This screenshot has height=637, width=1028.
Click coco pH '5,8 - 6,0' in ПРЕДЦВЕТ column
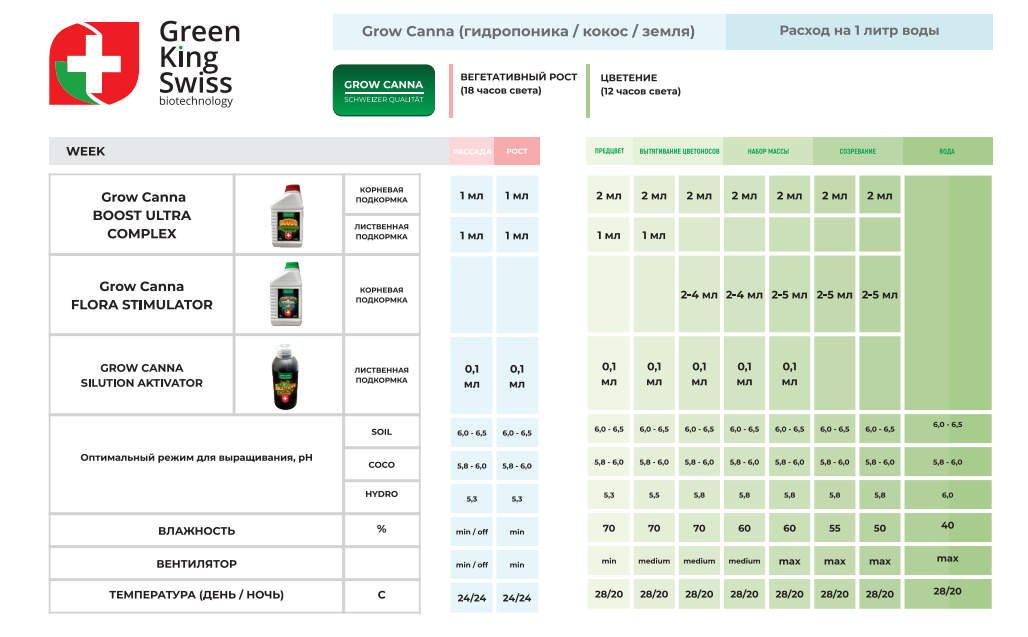point(609,462)
